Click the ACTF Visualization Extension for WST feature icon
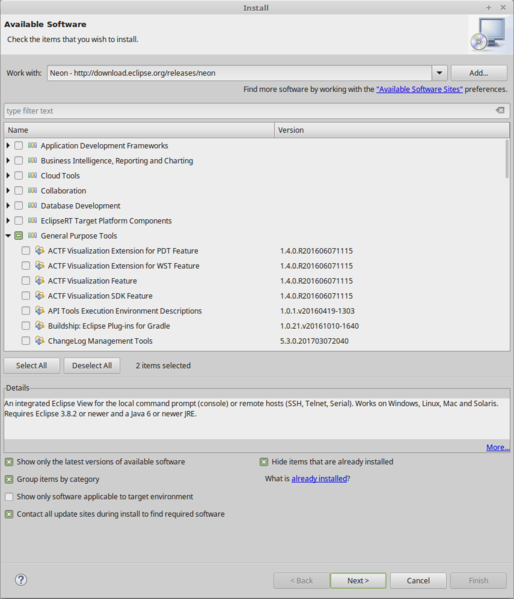The height and width of the screenshot is (599, 514). click(x=40, y=266)
